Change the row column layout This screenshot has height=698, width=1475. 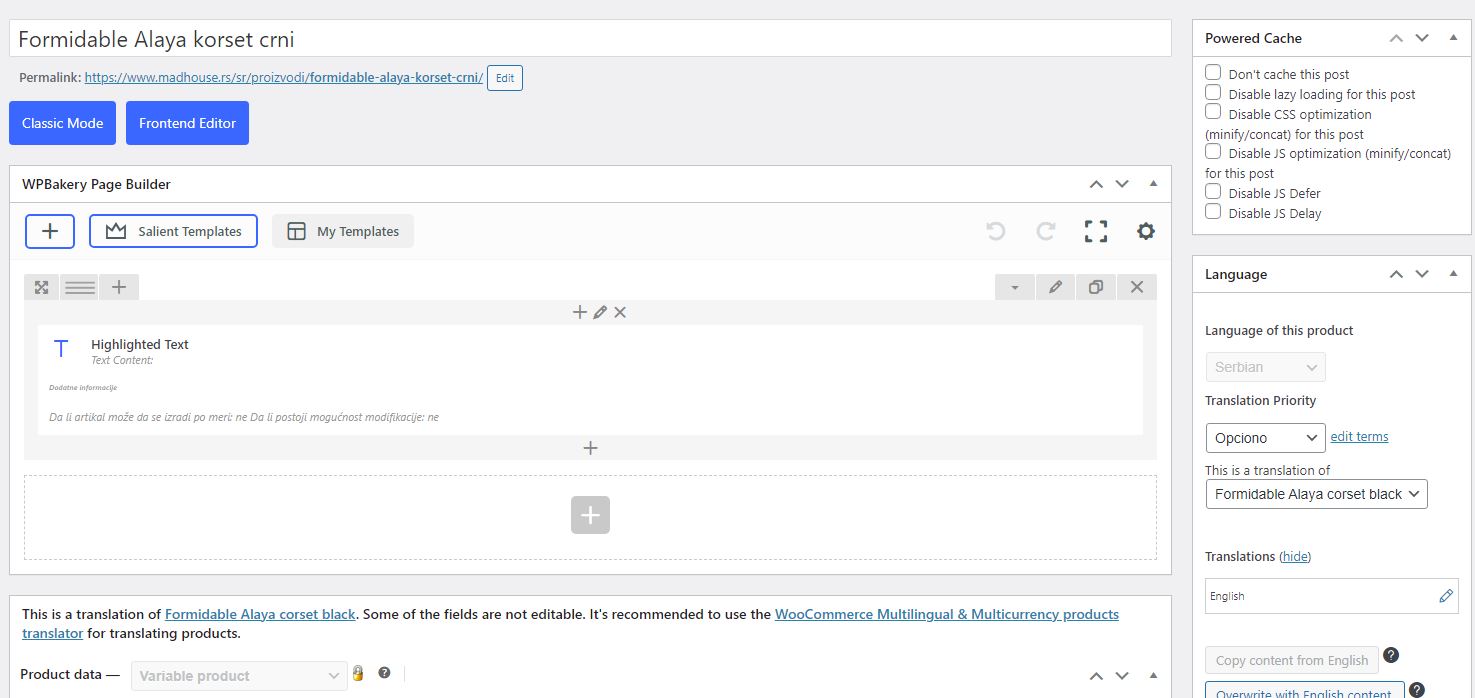pyautogui.click(x=80, y=287)
